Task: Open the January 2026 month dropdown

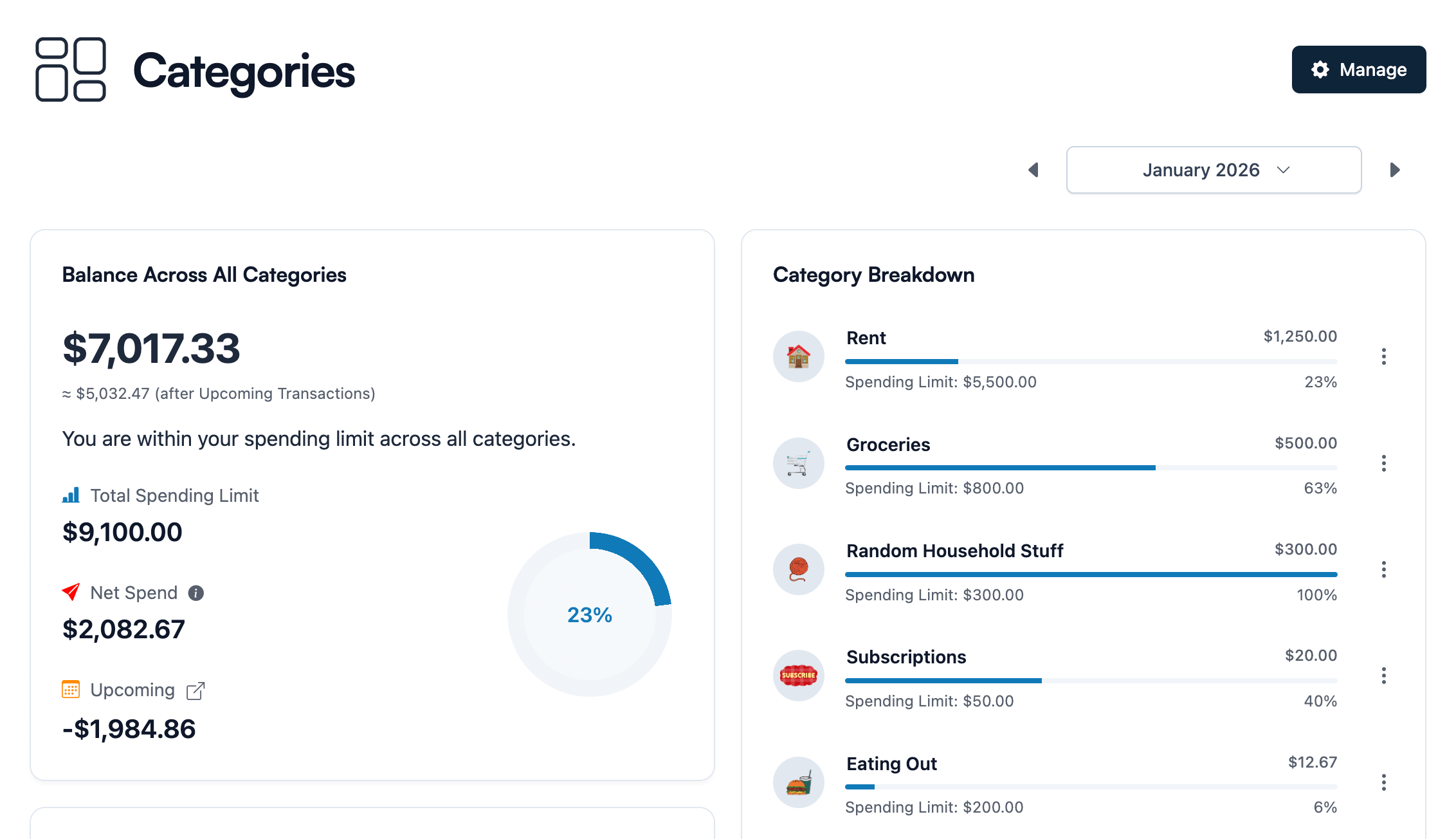Action: pyautogui.click(x=1213, y=169)
